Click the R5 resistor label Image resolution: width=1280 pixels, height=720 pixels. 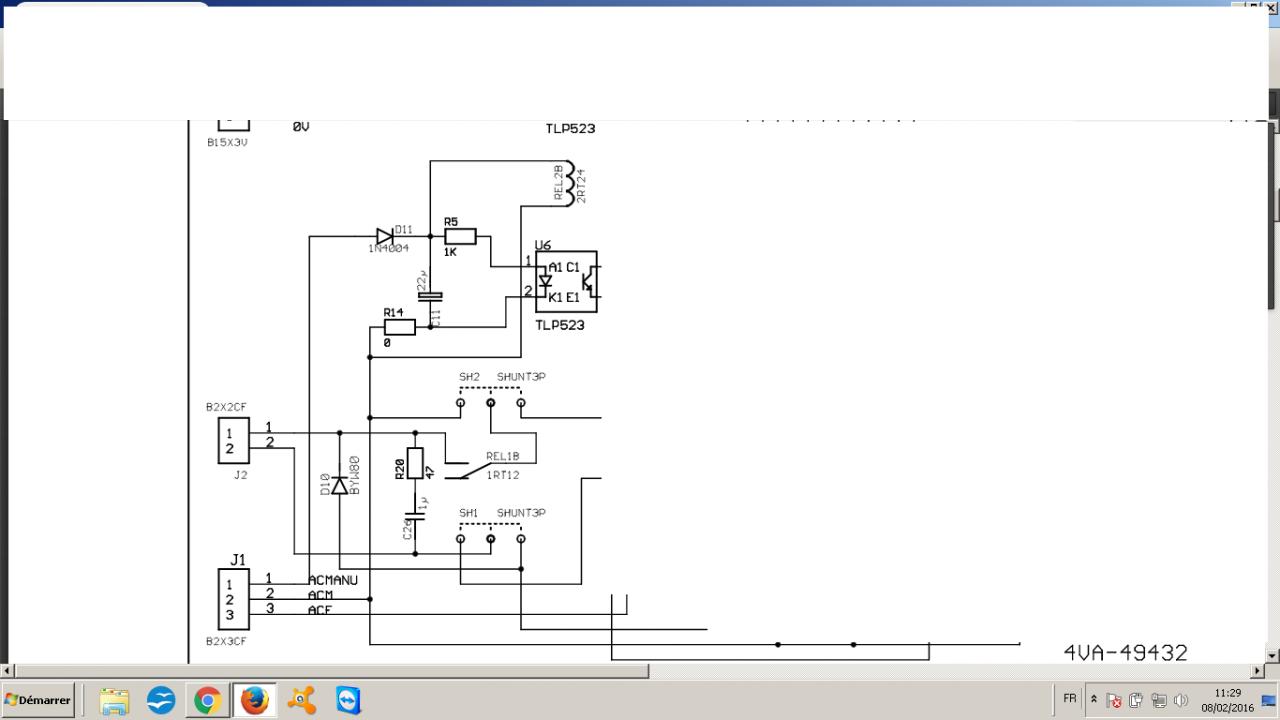(x=451, y=222)
